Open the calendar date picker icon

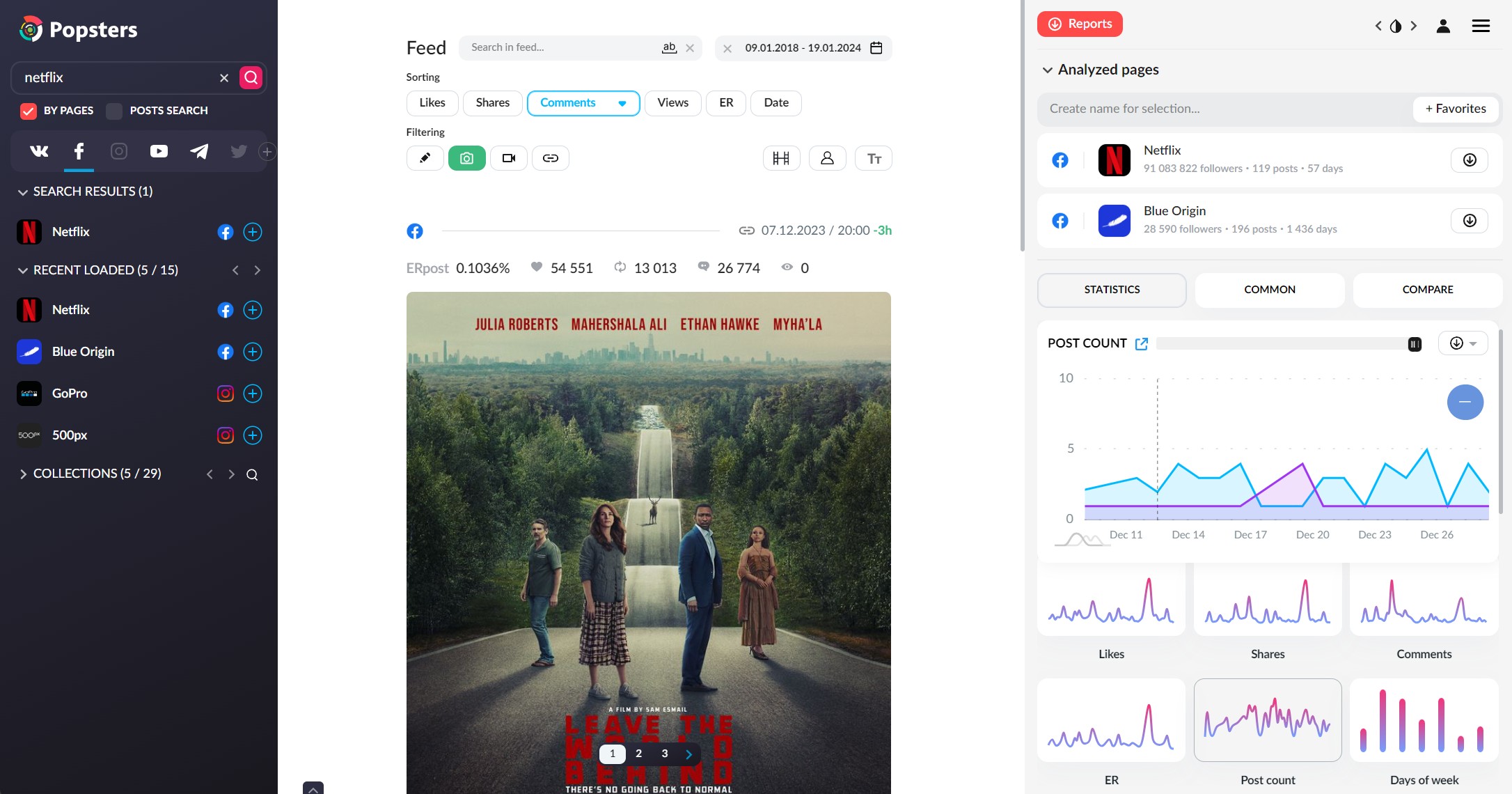point(876,48)
